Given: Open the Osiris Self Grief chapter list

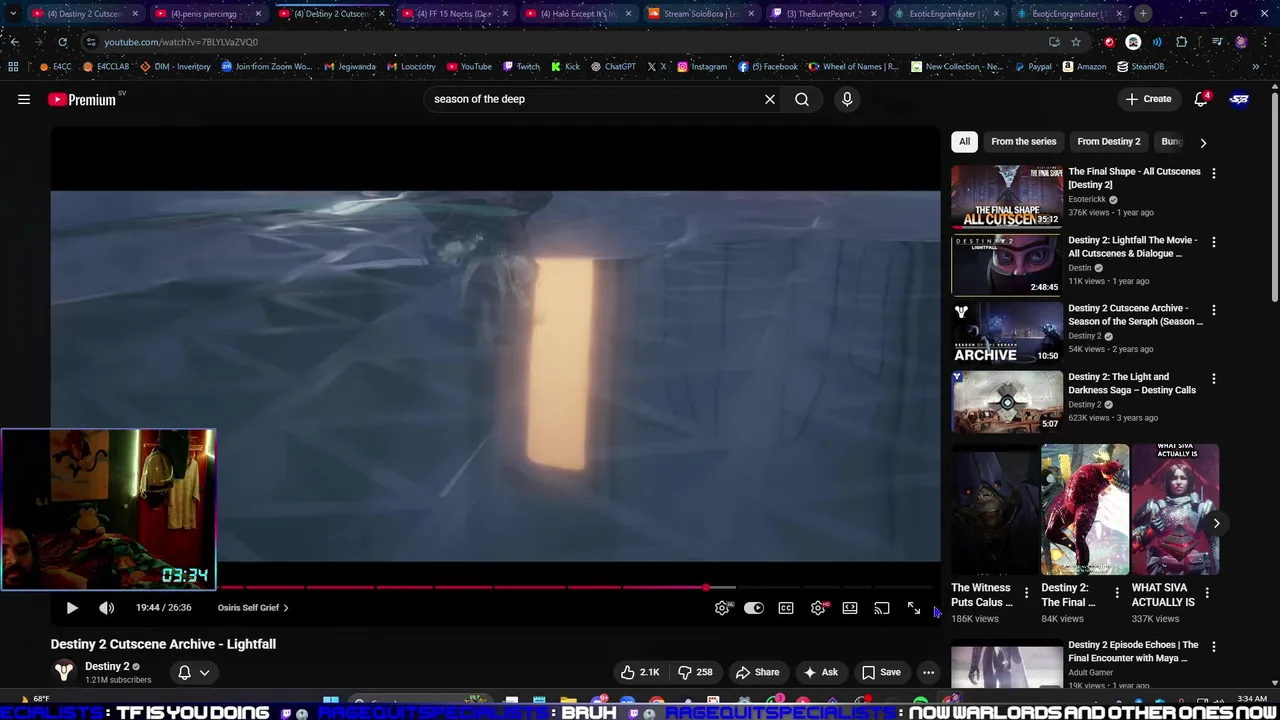Looking at the screenshot, I should (x=253, y=608).
